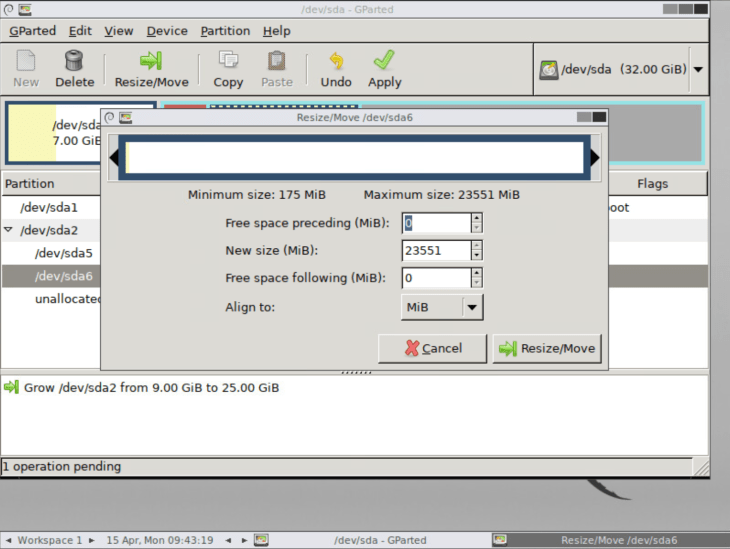This screenshot has width=730, height=549.
Task: Select the /dev/sda2 partition row
Action: [x=51, y=230]
